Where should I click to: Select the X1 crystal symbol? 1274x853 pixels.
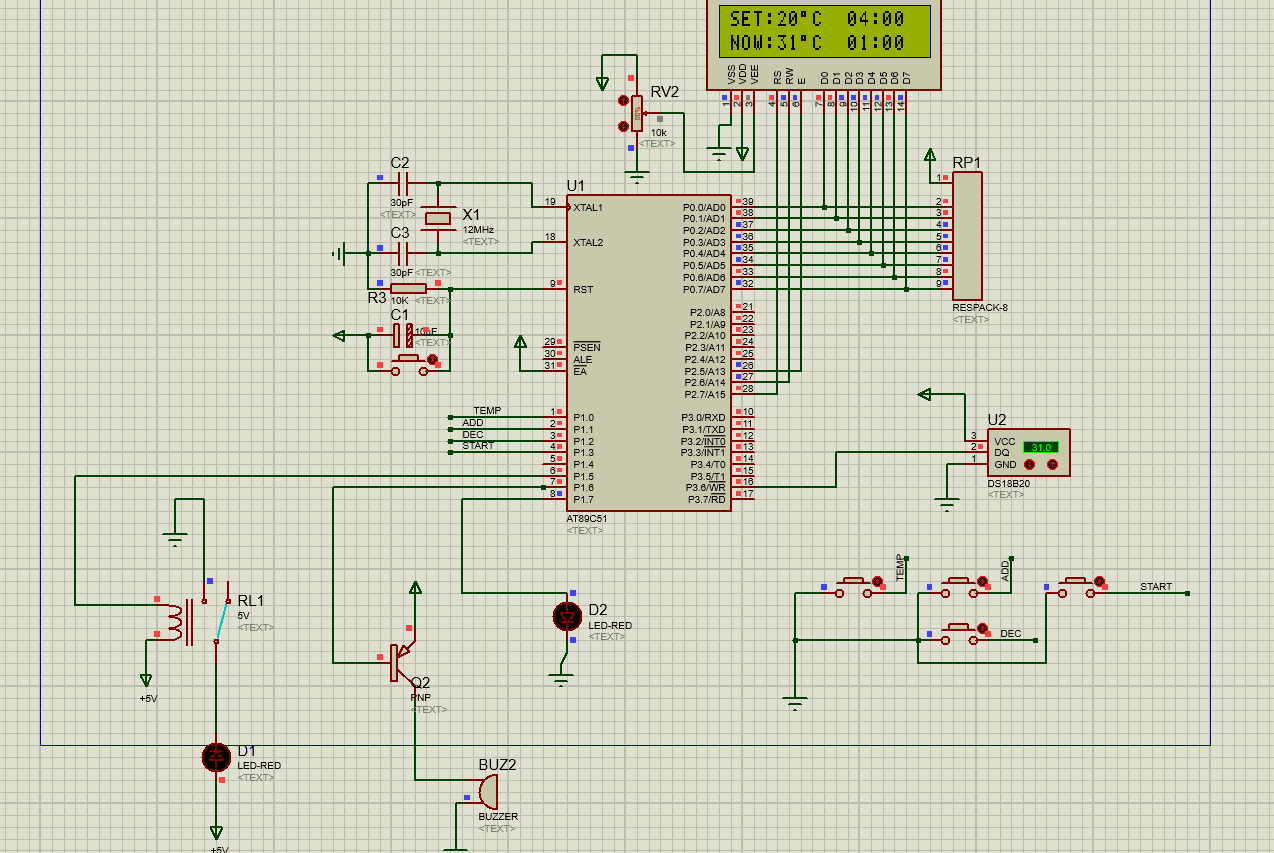click(438, 218)
